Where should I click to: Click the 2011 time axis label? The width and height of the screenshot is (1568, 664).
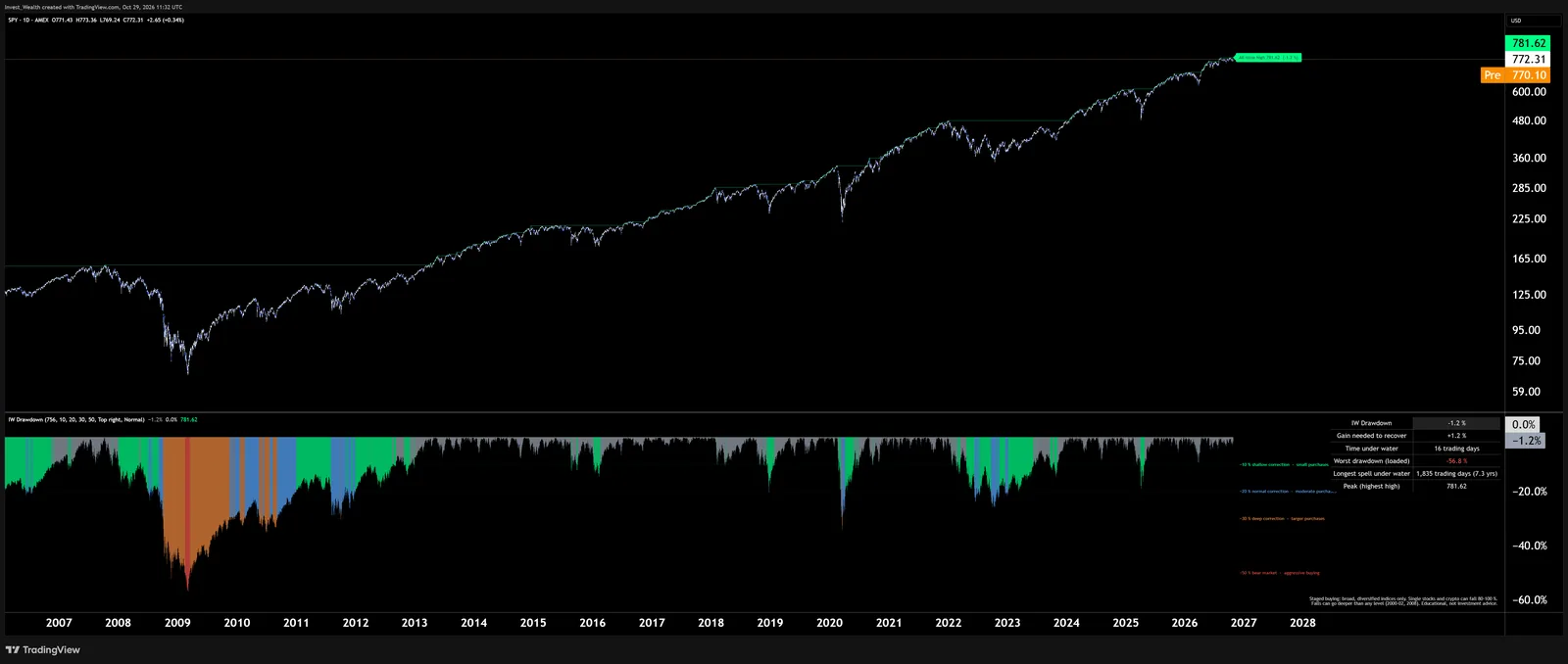click(x=296, y=623)
